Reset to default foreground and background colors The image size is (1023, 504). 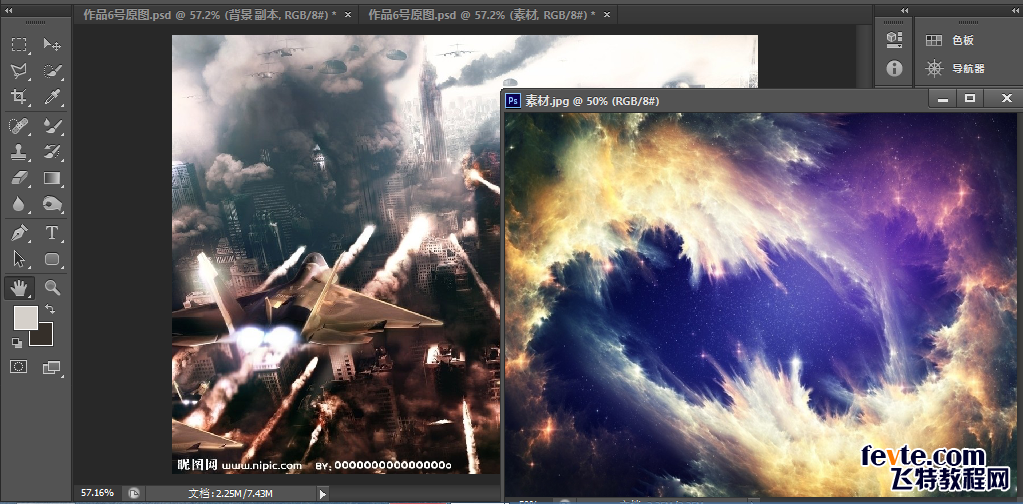click(17, 342)
